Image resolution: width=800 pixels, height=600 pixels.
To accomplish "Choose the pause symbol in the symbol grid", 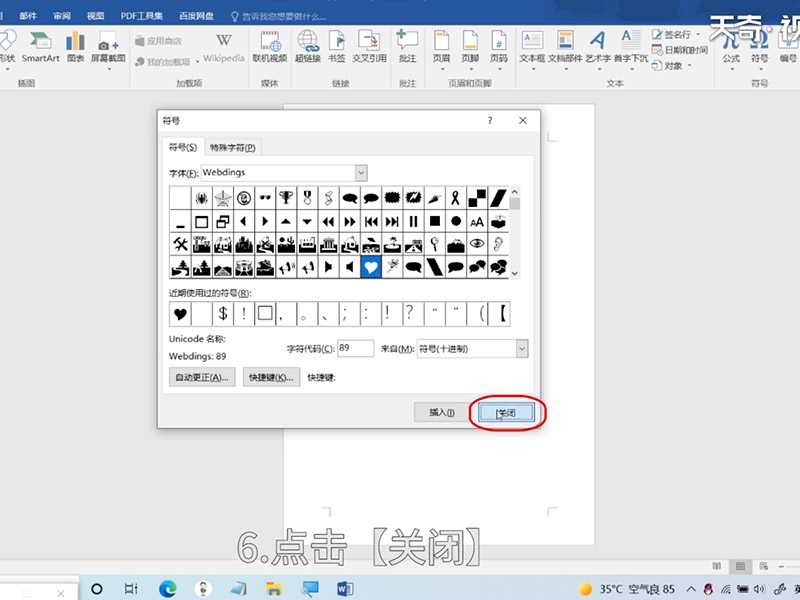I will [x=413, y=221].
